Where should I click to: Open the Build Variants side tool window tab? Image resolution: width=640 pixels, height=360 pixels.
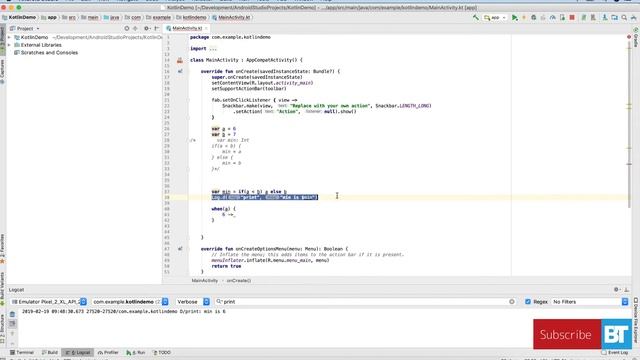pyautogui.click(x=2, y=288)
